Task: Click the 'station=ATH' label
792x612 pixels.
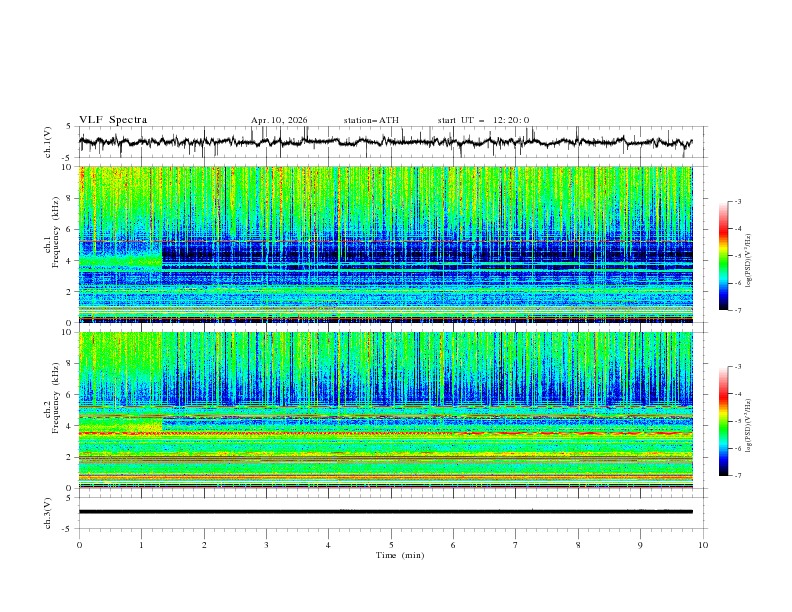Action: 371,120
